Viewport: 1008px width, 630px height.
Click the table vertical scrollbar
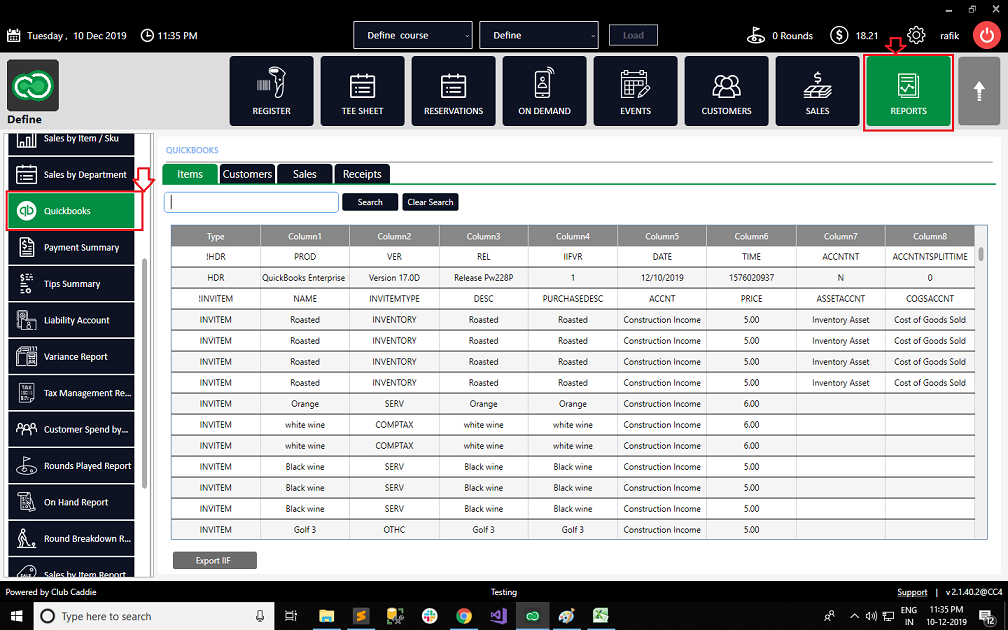tap(981, 382)
